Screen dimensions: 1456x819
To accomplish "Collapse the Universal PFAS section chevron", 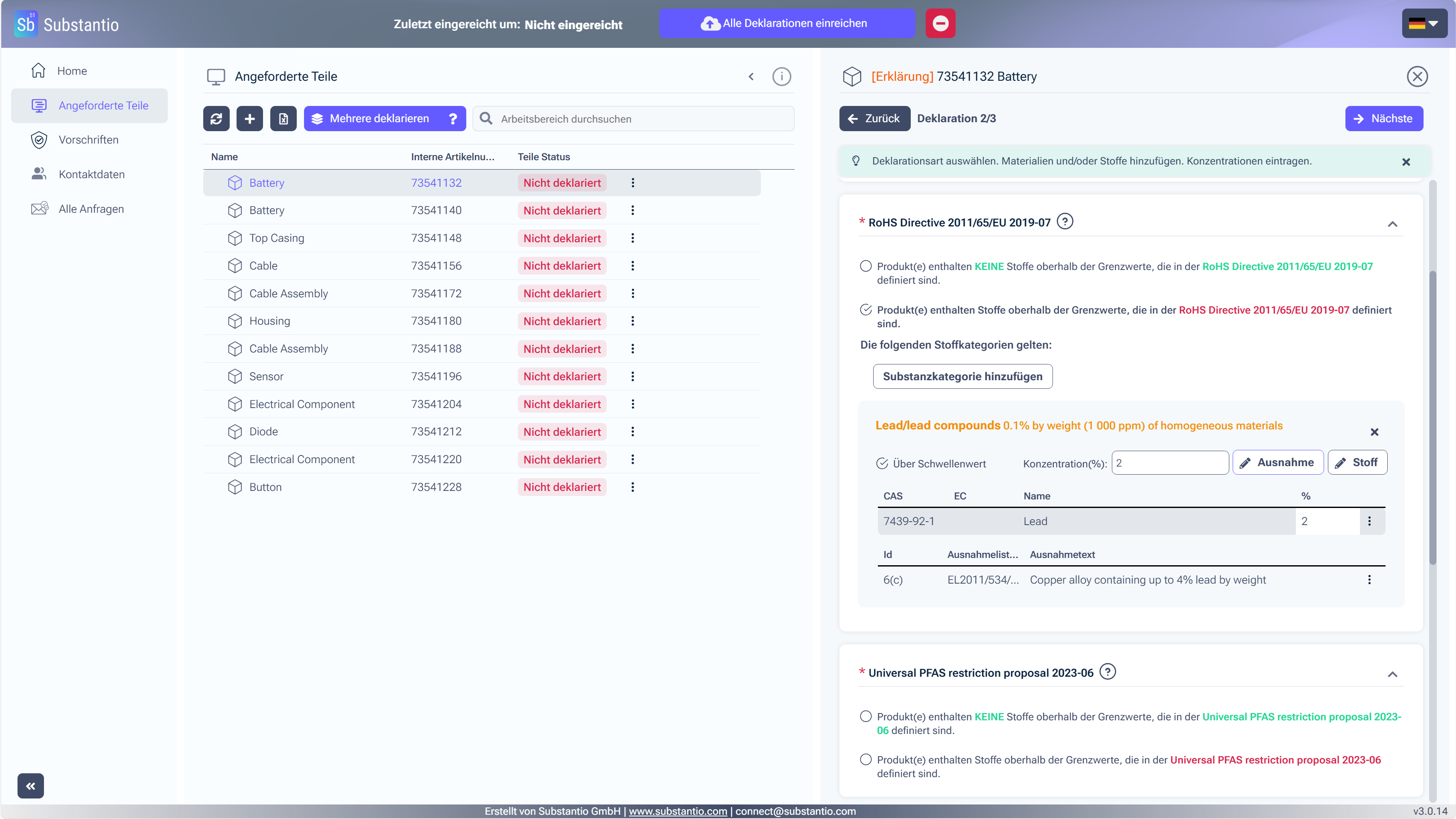I will coord(1392,674).
